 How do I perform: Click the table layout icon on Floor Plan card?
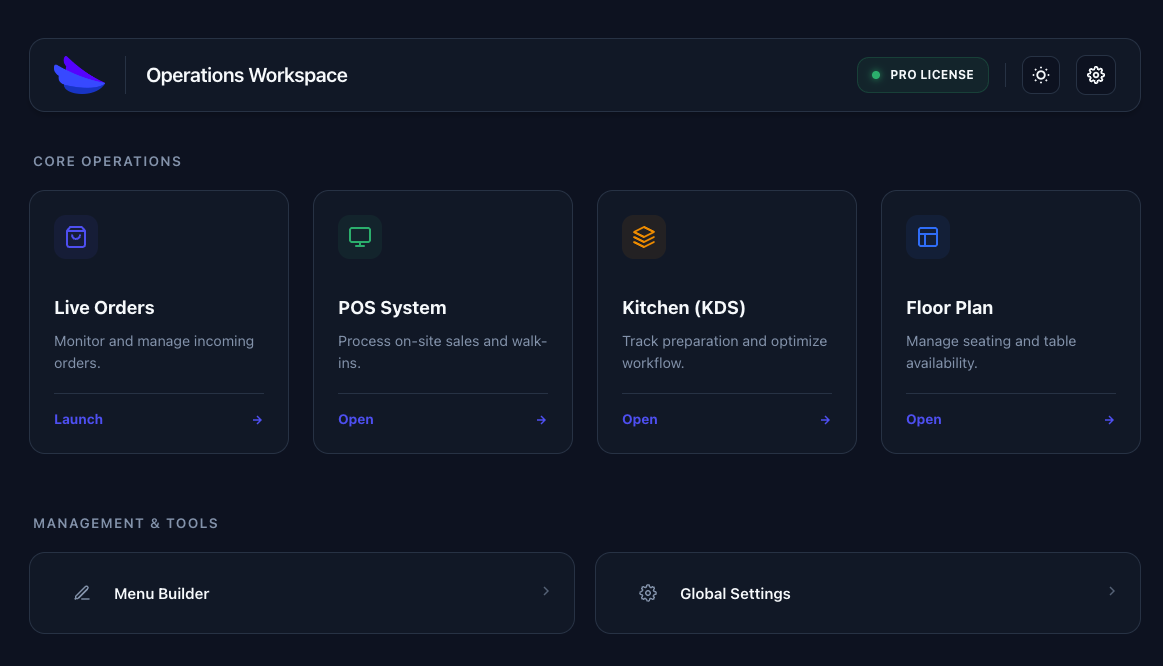click(928, 237)
